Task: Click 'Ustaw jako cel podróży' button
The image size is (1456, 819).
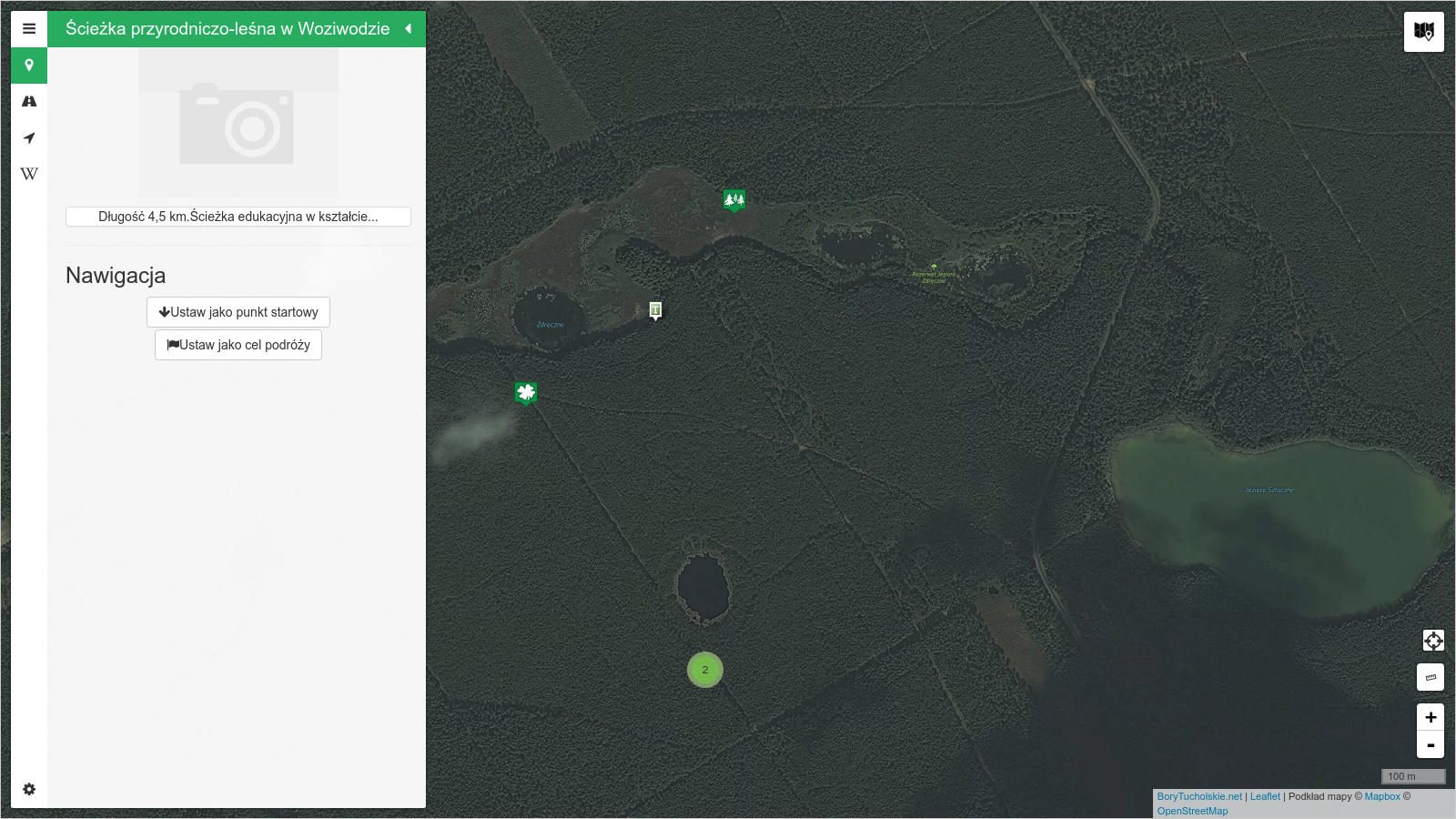Action: click(238, 345)
